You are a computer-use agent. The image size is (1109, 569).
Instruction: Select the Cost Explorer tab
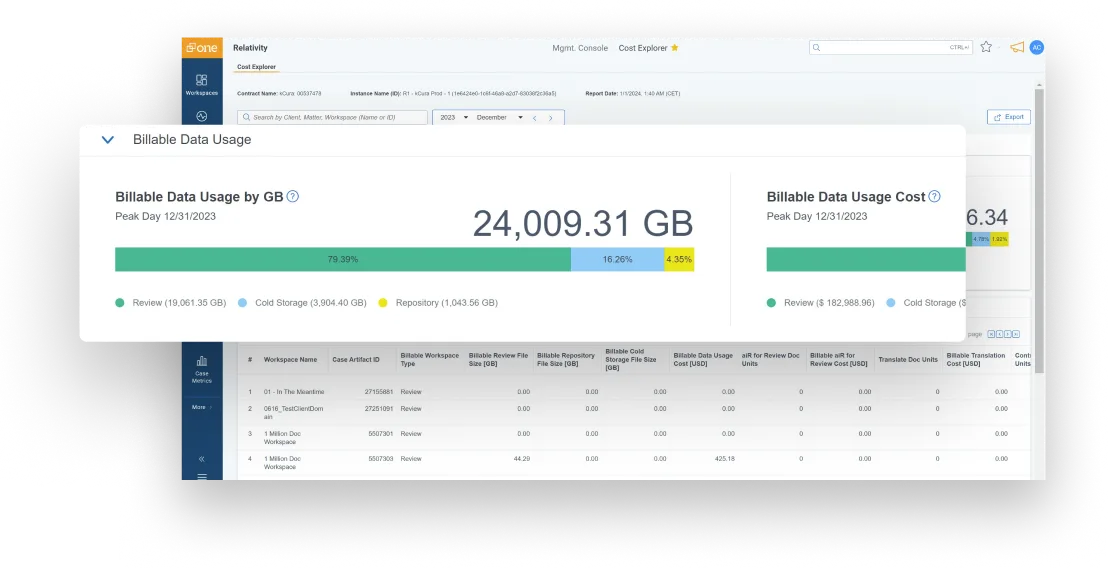256,67
